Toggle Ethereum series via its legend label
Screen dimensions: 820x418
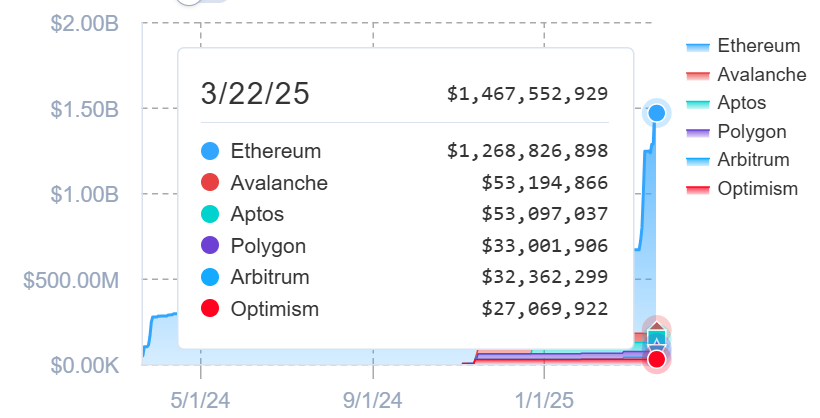tap(758, 46)
